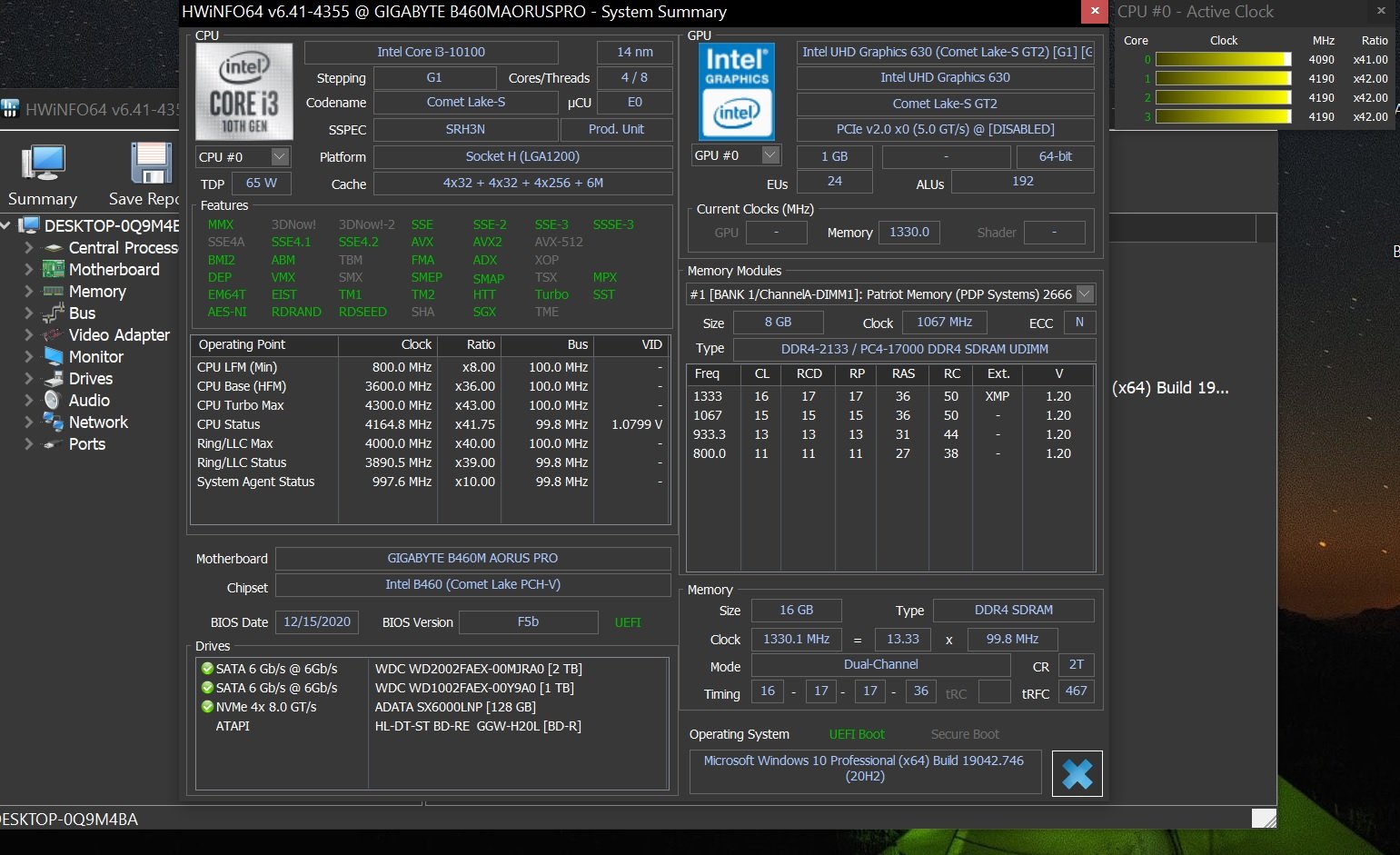This screenshot has width=1400, height=855.
Task: Select the Monitor tree icon
Action: pyautogui.click(x=54, y=357)
